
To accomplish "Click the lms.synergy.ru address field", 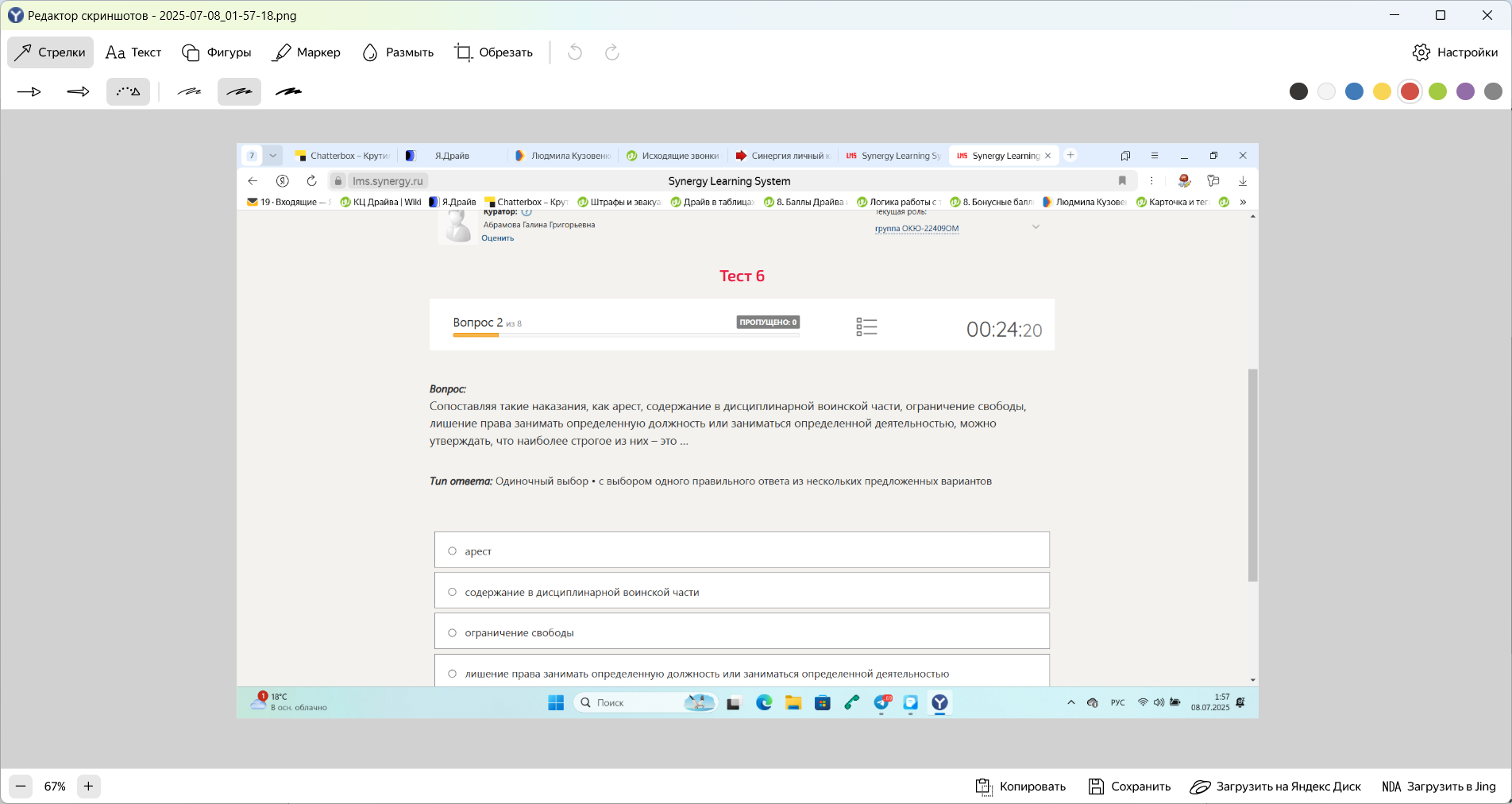I will pos(388,181).
